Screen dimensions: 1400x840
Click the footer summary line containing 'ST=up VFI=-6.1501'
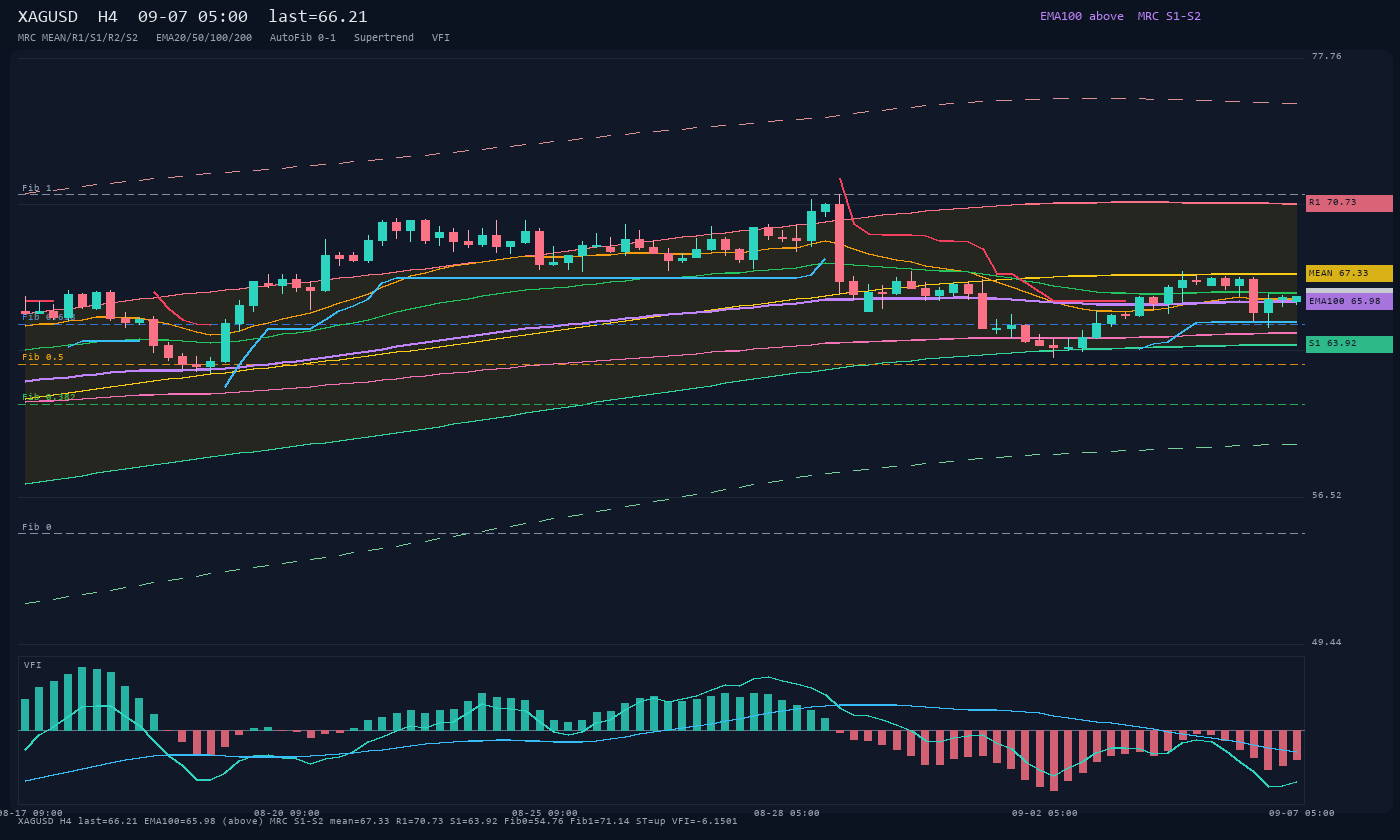(x=378, y=822)
